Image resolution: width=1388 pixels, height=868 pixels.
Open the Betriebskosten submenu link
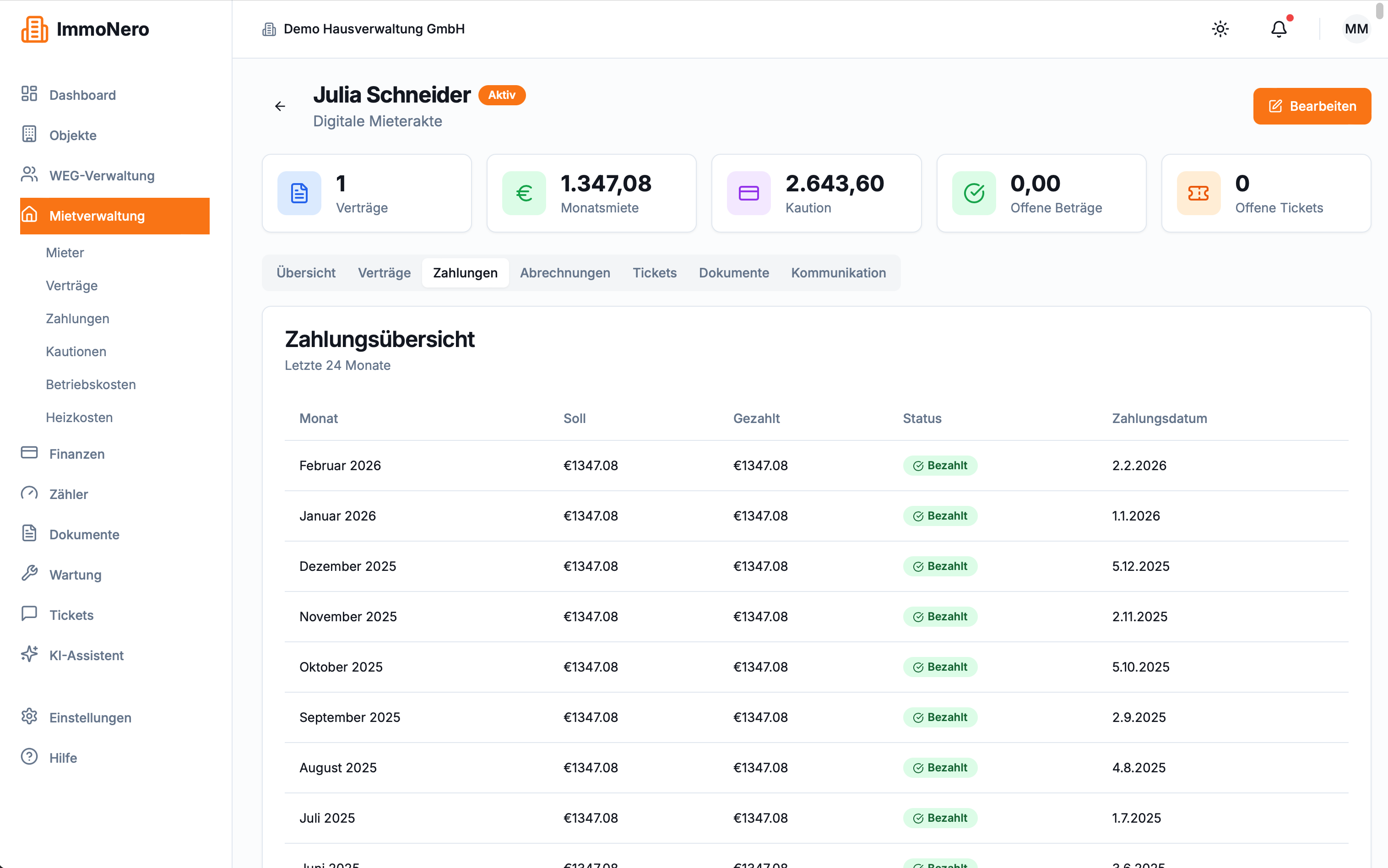tap(91, 385)
